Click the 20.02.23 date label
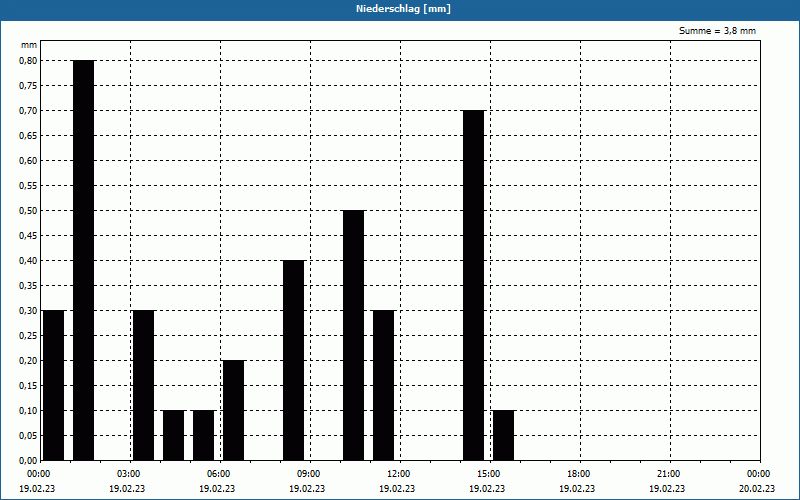Viewport: 800px width, 500px height. (x=757, y=489)
